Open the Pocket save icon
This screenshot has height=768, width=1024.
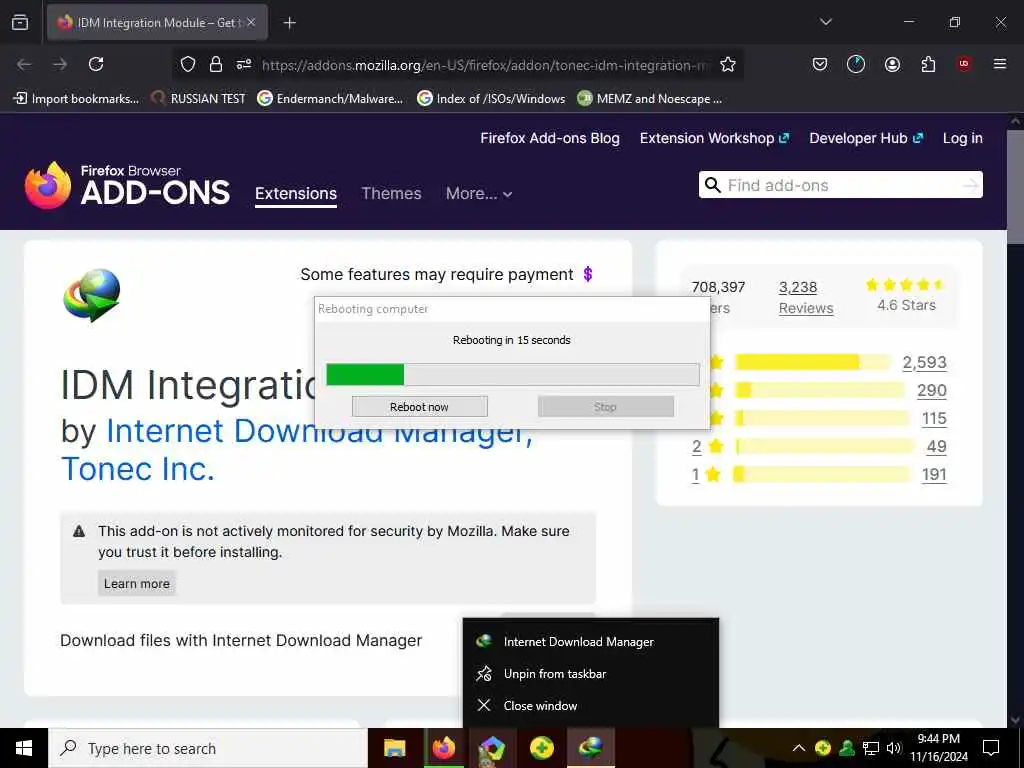tap(820, 64)
